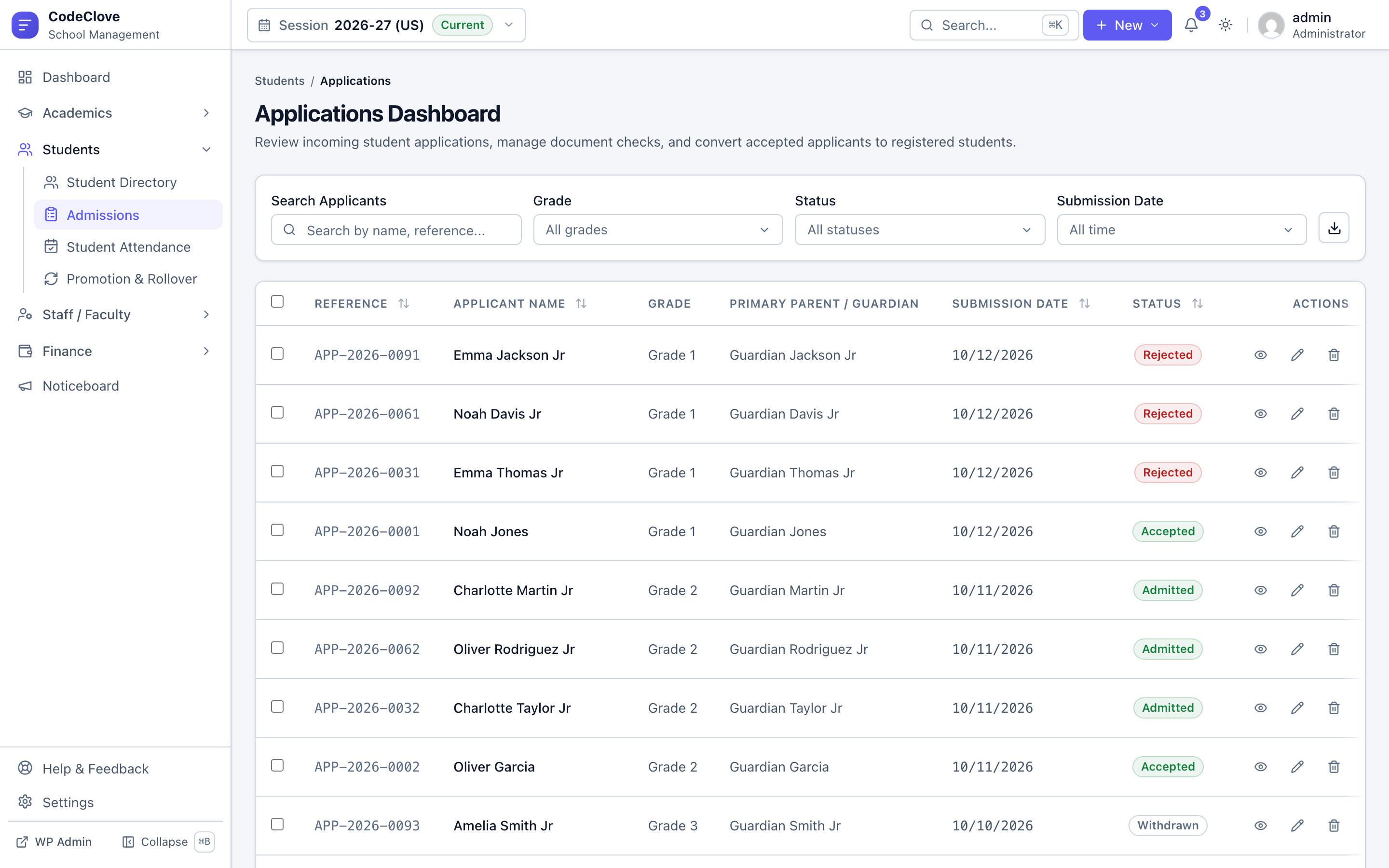Screen dimensions: 1389x868
Task: Tick checkbox for APP-2026-0093
Action: click(x=277, y=825)
